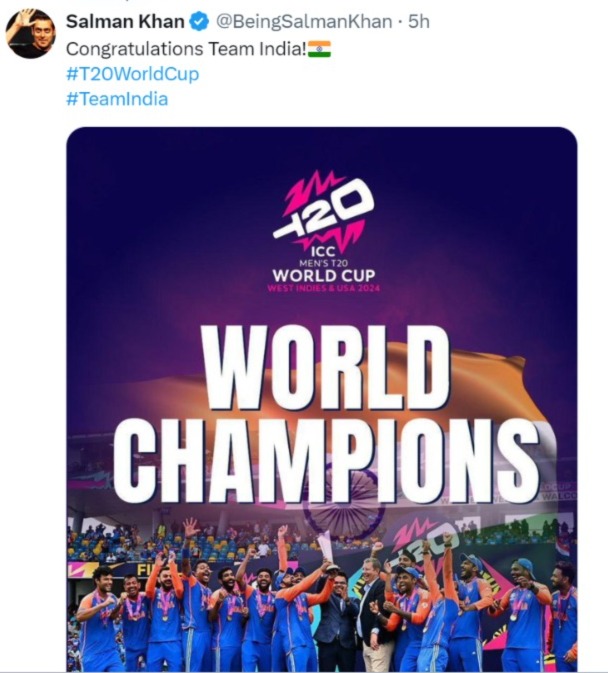The height and width of the screenshot is (673, 608).
Task: Click Salman Khan's profile avatar
Action: pos(31,33)
